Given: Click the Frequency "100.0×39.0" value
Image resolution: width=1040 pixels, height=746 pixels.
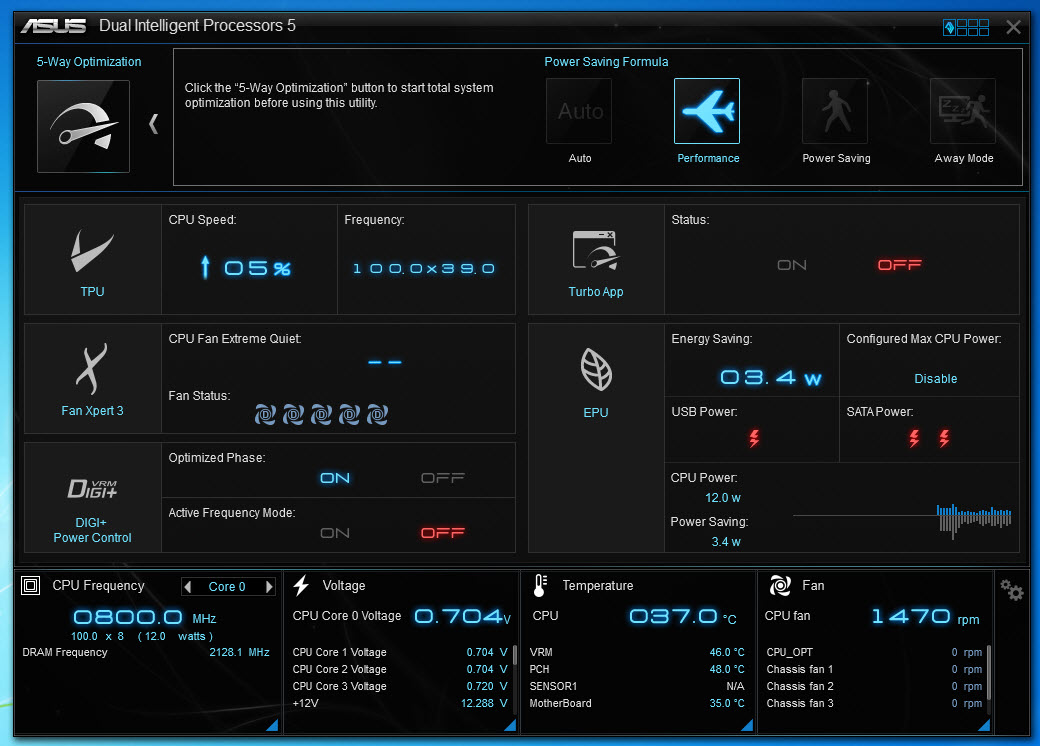Looking at the screenshot, I should click(x=424, y=269).
